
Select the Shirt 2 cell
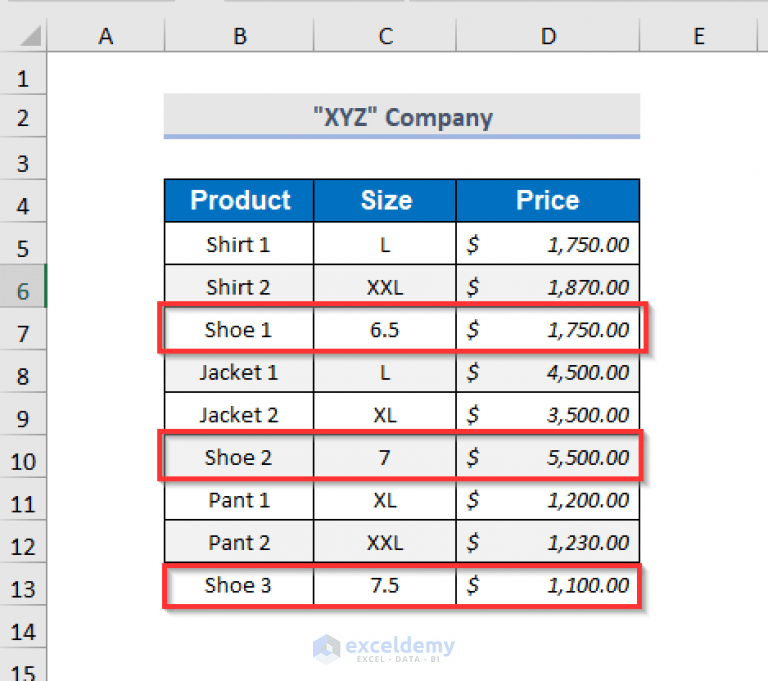click(239, 286)
